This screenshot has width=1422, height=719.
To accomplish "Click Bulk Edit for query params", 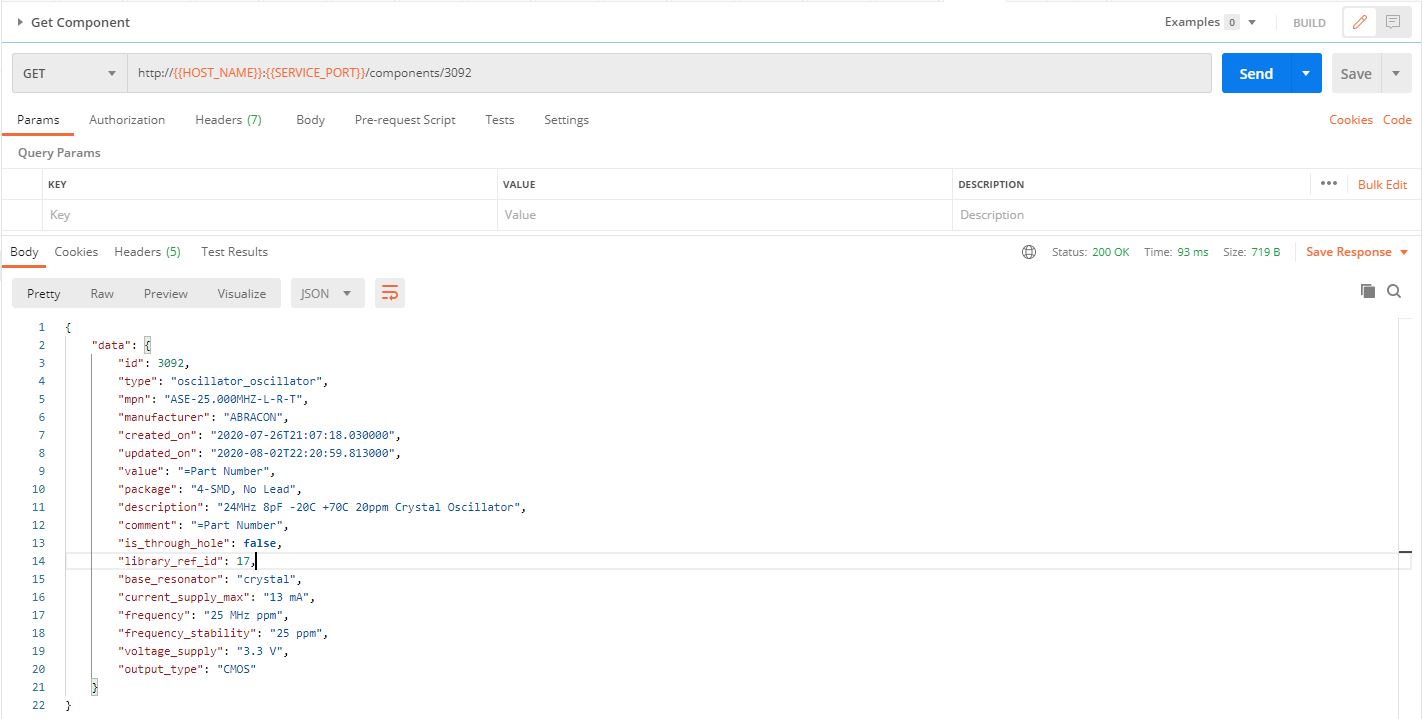I will pos(1382,184).
